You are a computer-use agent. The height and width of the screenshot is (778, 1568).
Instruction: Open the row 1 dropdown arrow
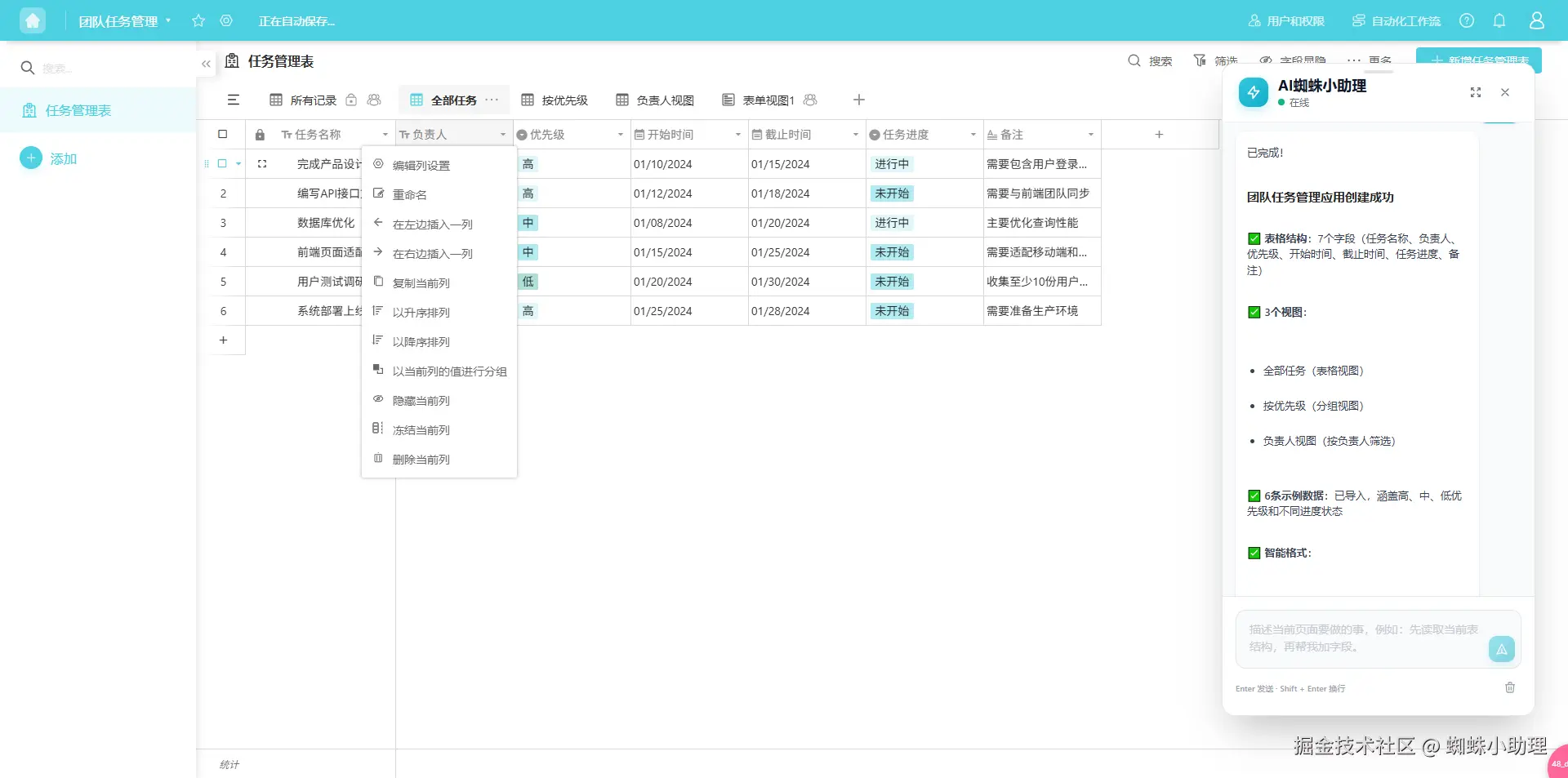[238, 164]
